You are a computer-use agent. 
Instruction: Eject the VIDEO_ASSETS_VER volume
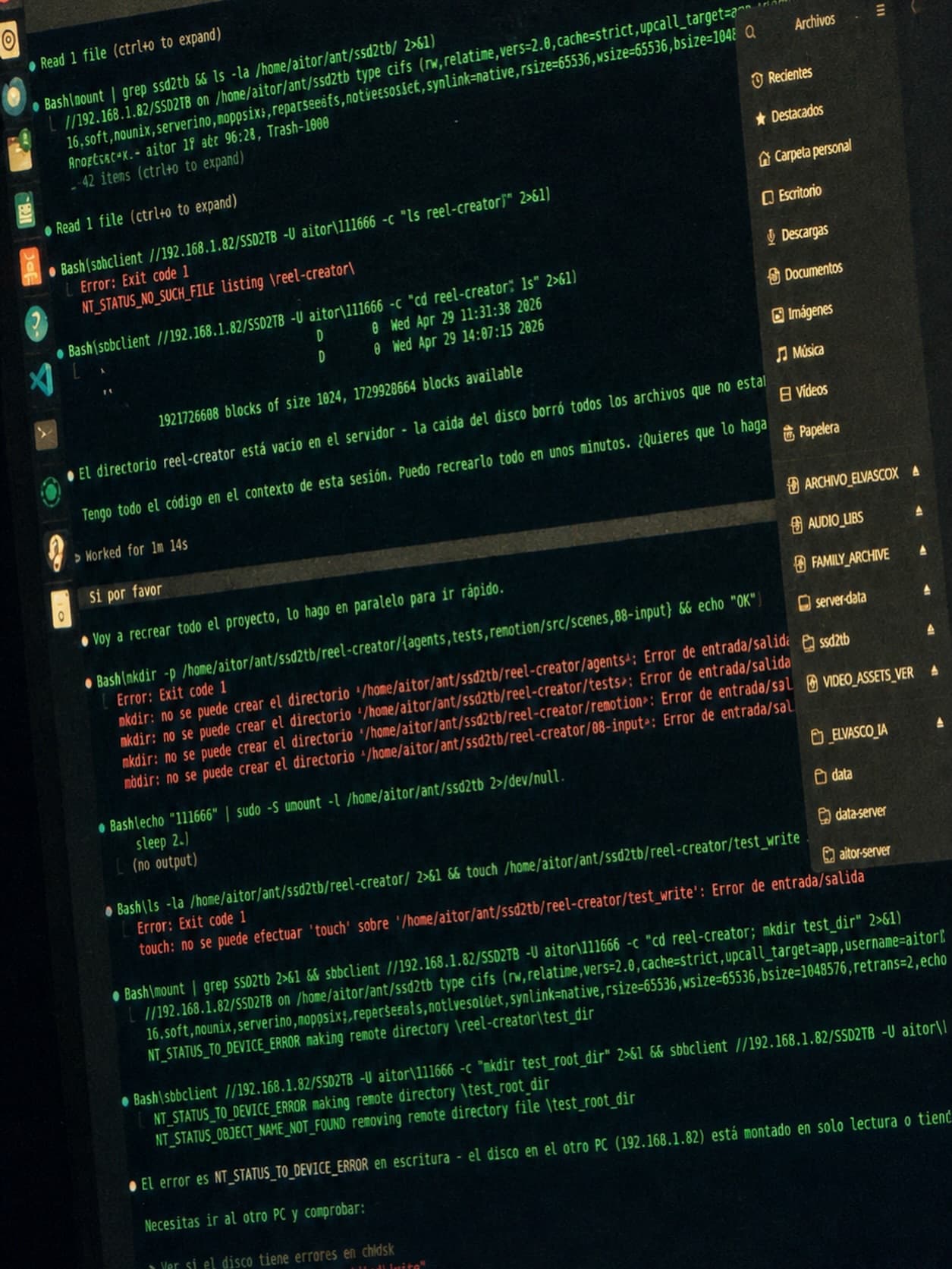pyautogui.click(x=935, y=671)
